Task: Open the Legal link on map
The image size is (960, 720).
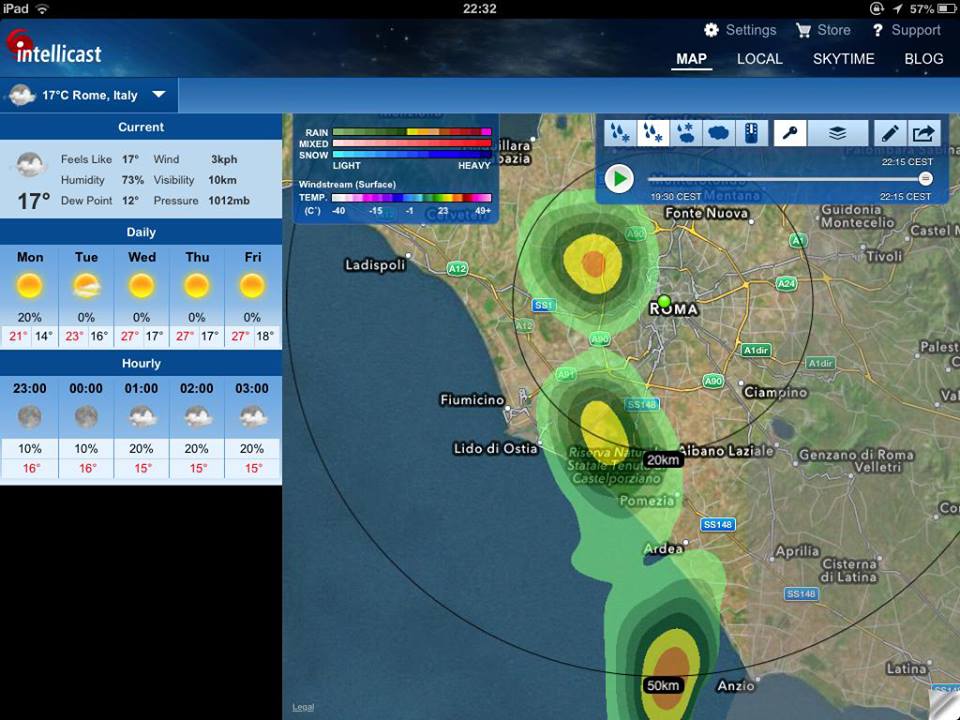Action: click(x=303, y=707)
